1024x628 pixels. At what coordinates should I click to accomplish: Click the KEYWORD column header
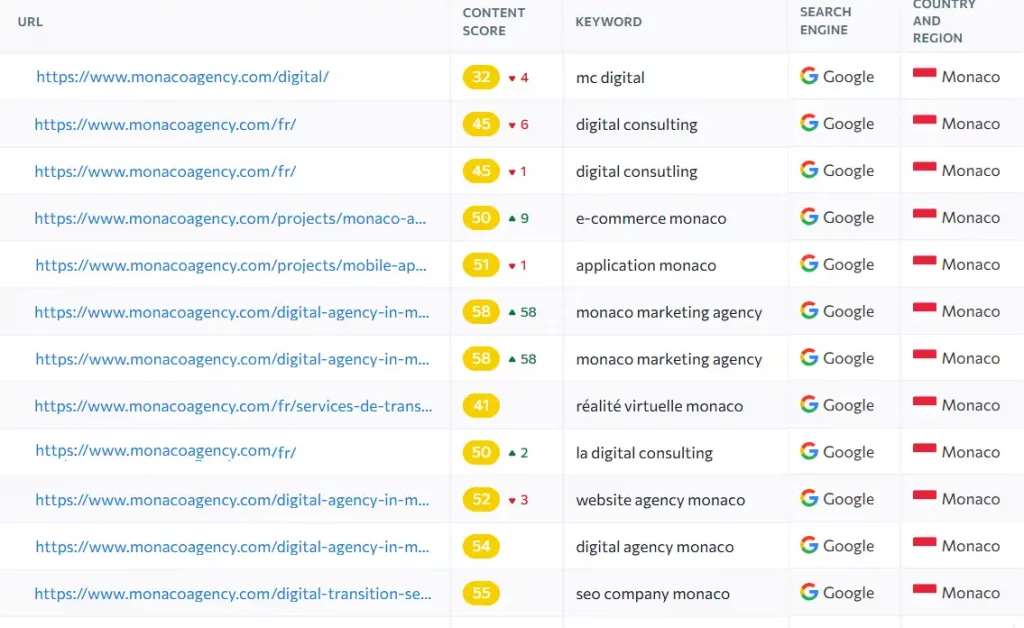pos(609,22)
